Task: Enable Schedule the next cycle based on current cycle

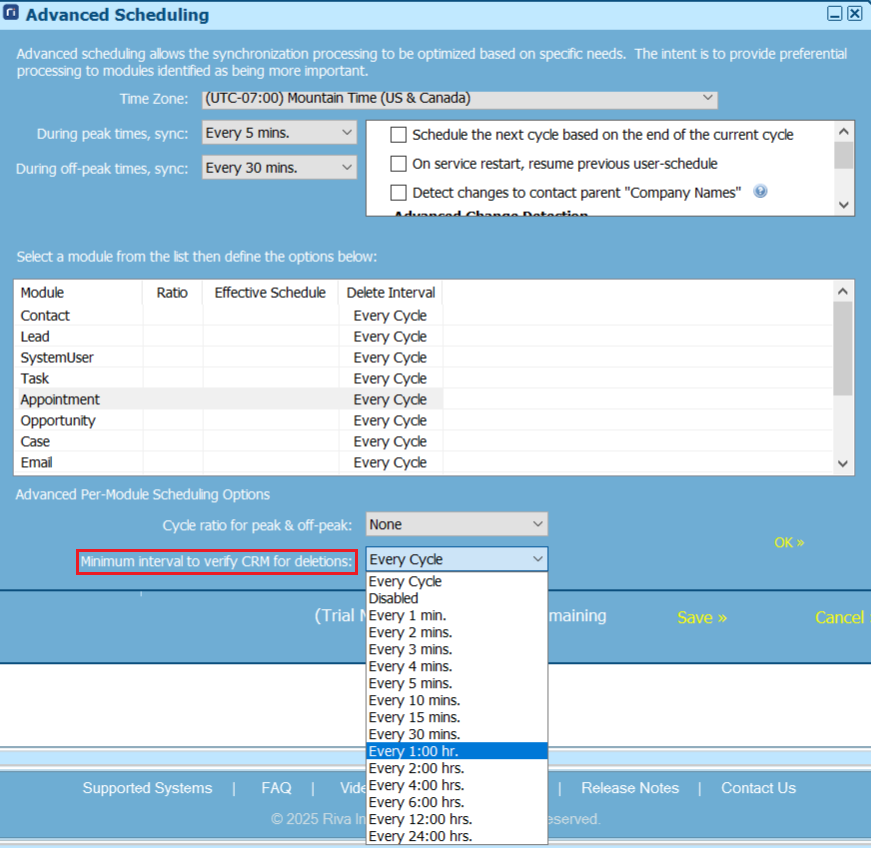Action: click(397, 134)
